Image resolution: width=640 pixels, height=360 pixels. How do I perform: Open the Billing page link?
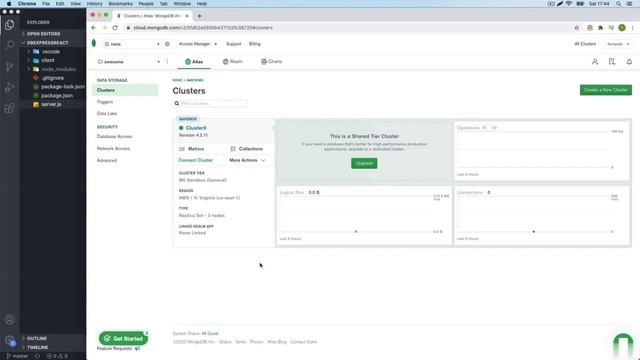(x=255, y=44)
